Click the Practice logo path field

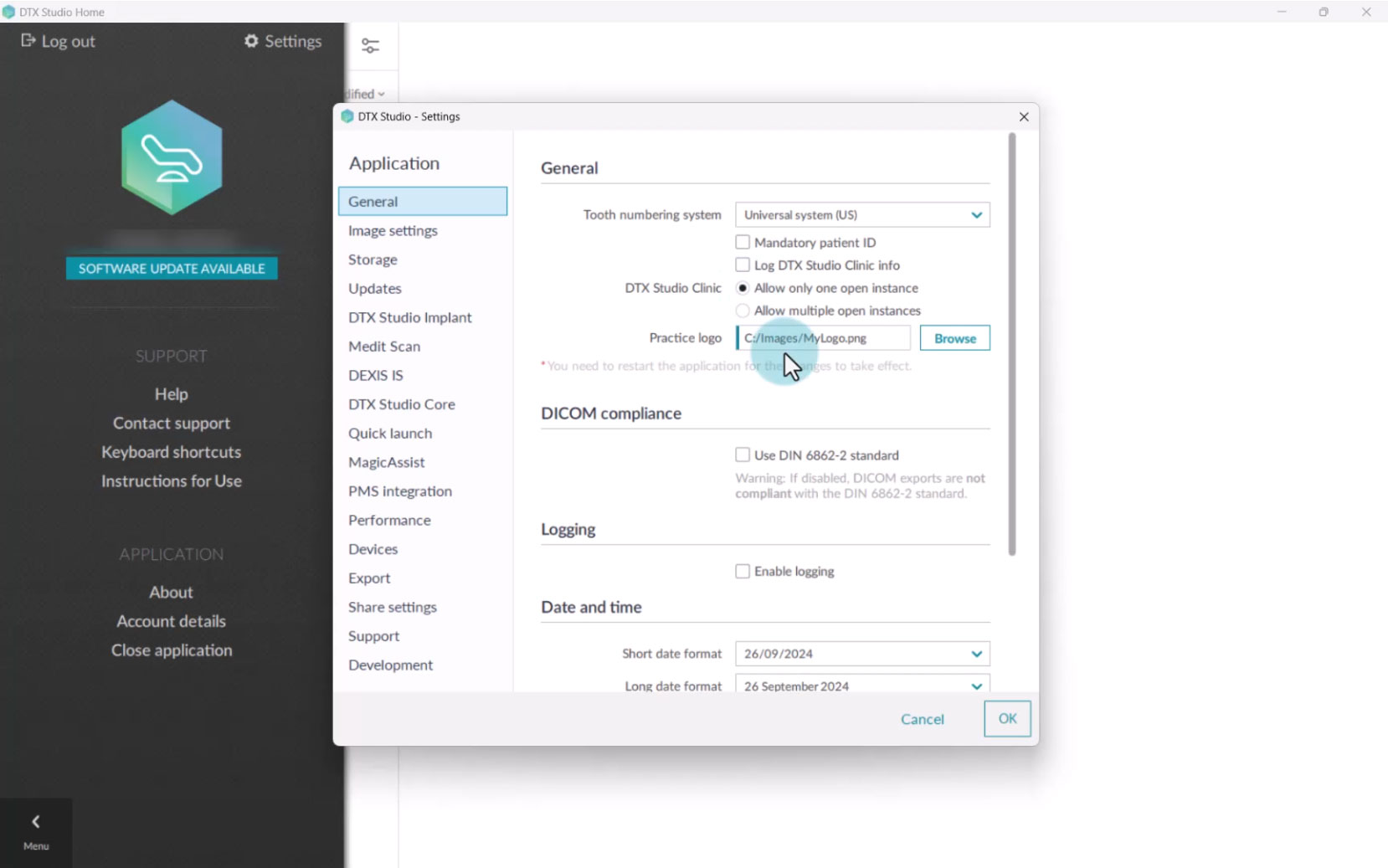pos(823,338)
